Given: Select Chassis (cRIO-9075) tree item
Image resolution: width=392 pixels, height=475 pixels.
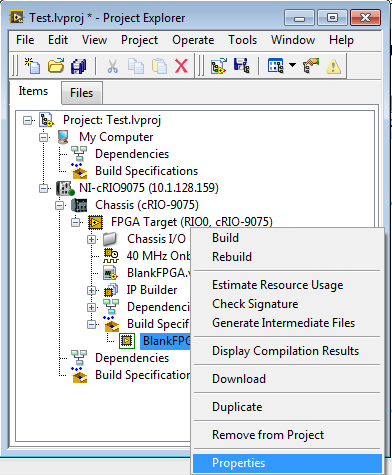Looking at the screenshot, I should pos(147,205).
